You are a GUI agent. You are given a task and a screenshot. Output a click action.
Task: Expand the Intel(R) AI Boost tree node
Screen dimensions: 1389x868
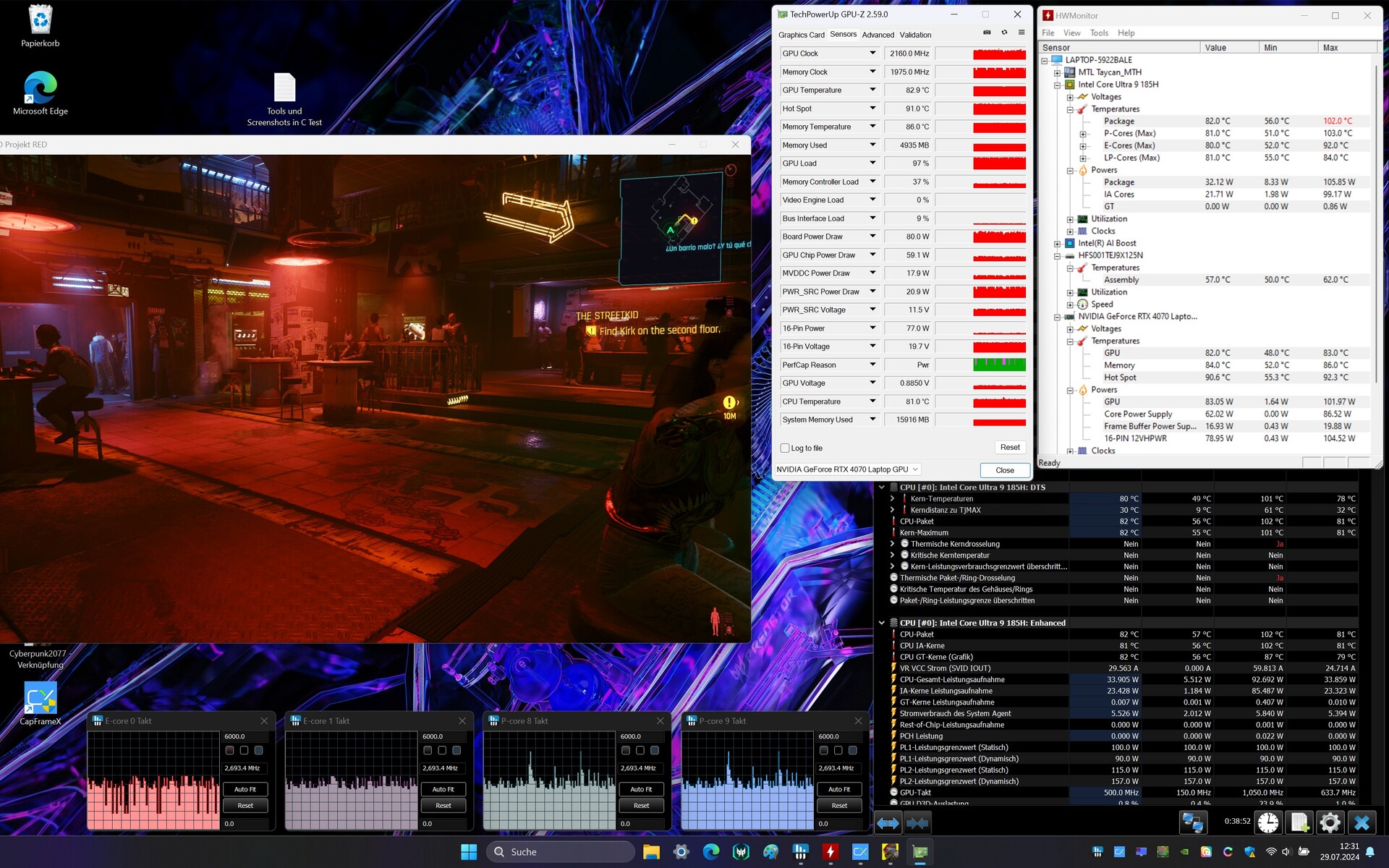(x=1057, y=244)
